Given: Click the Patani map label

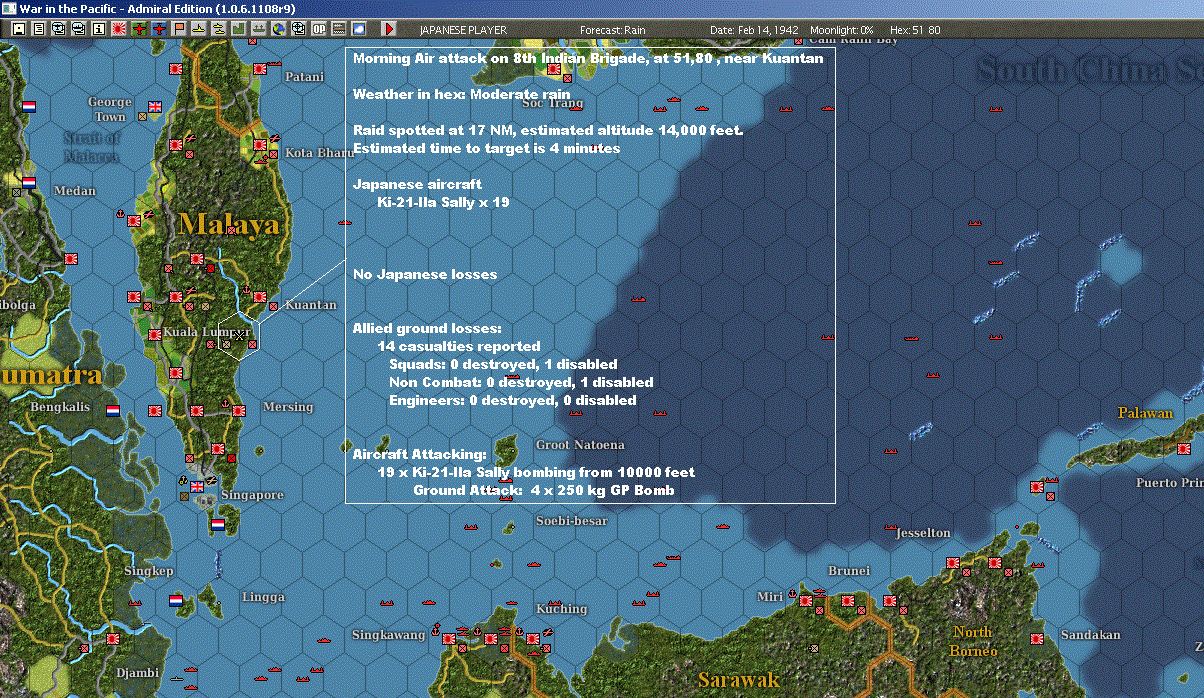Looking at the screenshot, I should point(305,77).
